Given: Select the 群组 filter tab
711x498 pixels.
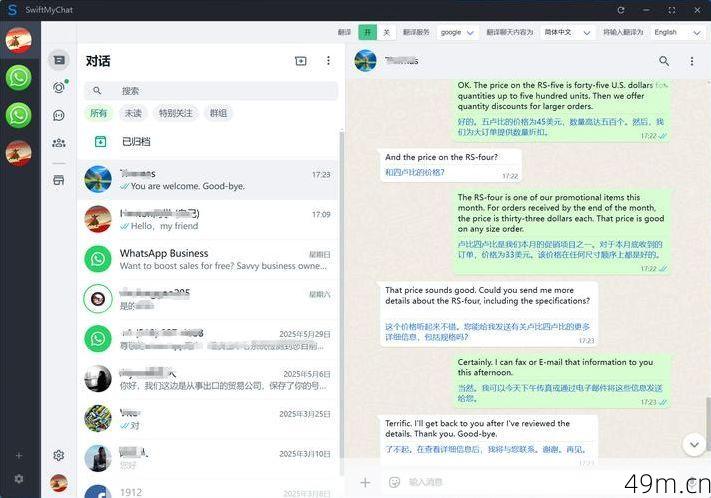Looking at the screenshot, I should coord(218,113).
